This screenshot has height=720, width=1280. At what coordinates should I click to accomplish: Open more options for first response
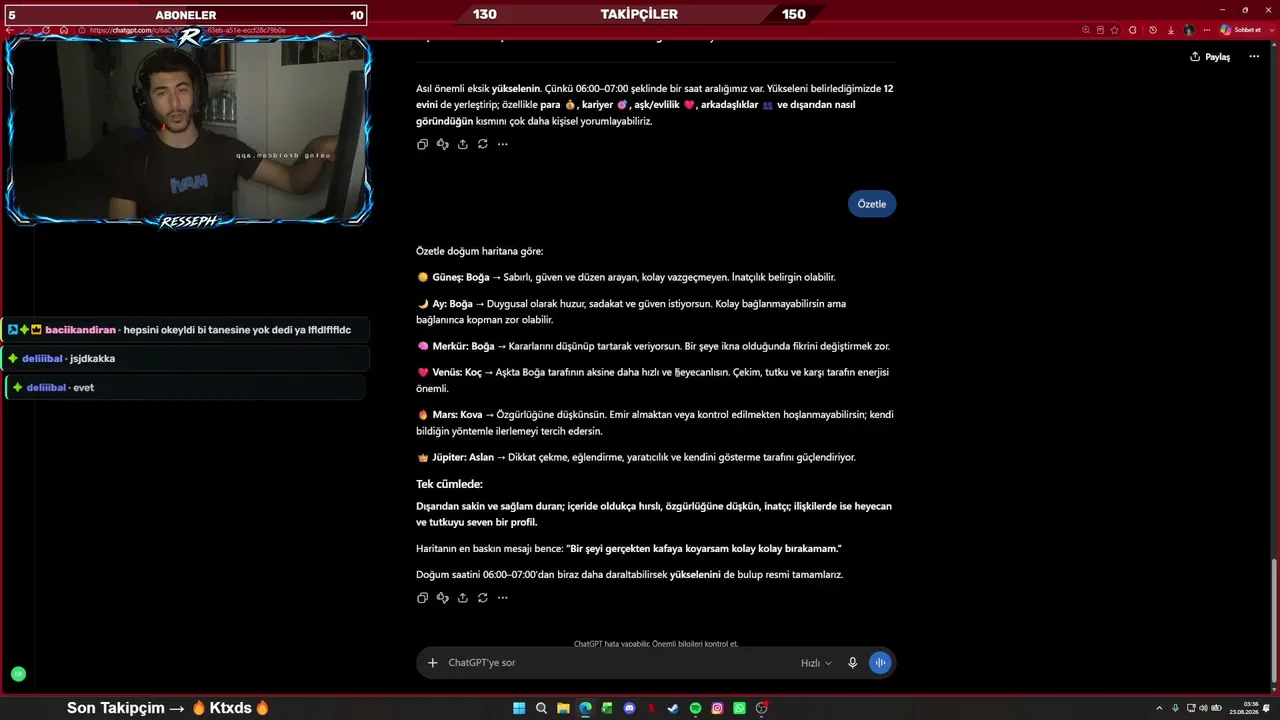pyautogui.click(x=502, y=144)
